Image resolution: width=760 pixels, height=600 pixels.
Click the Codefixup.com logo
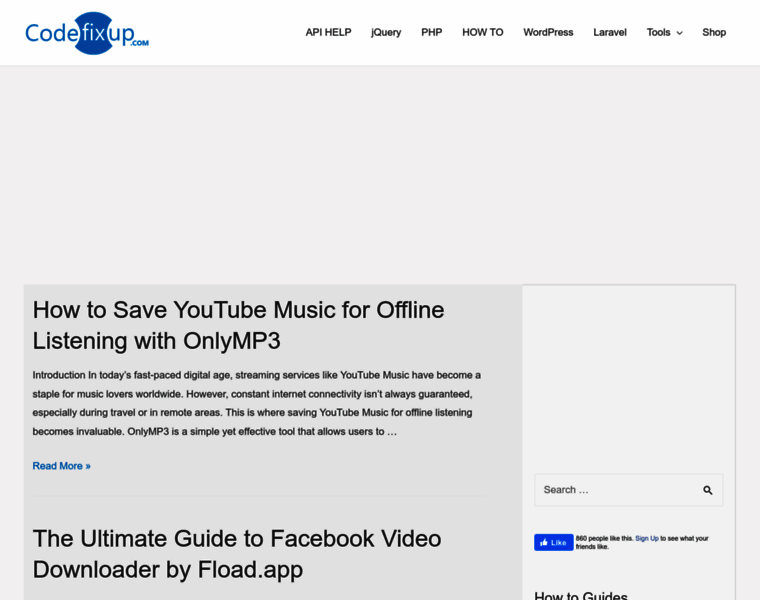click(x=87, y=33)
